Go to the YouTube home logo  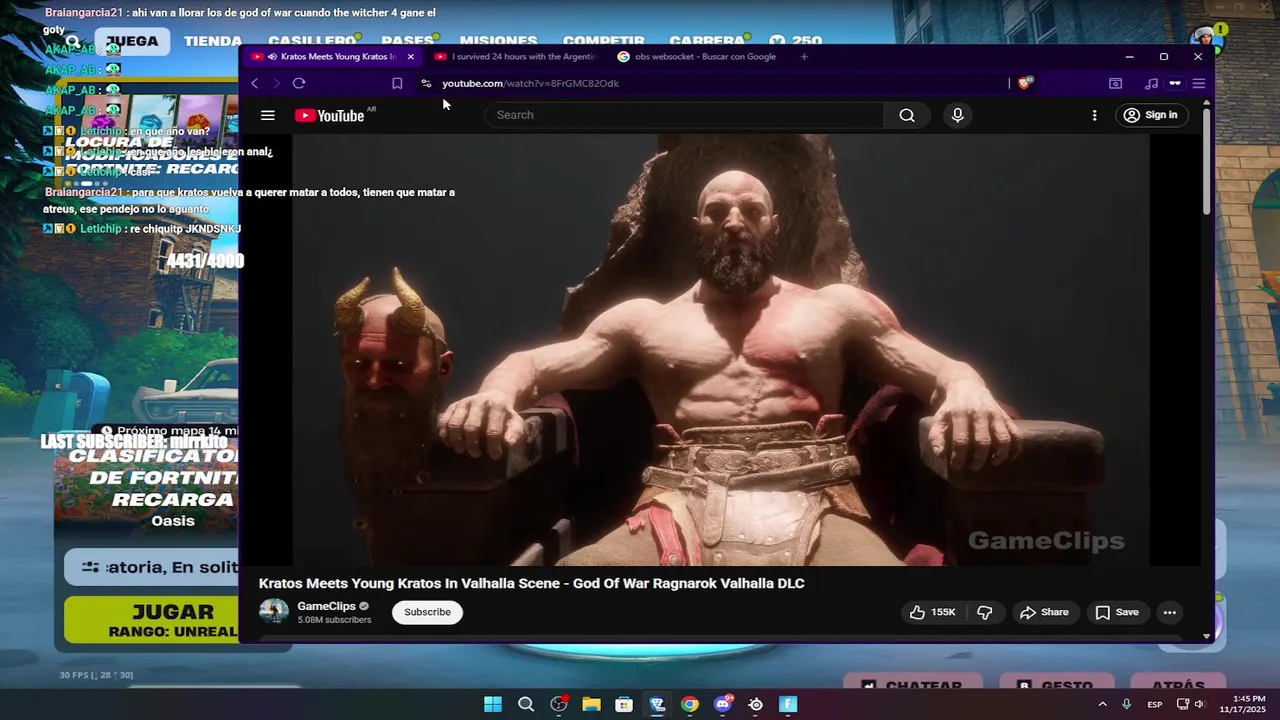coord(330,115)
